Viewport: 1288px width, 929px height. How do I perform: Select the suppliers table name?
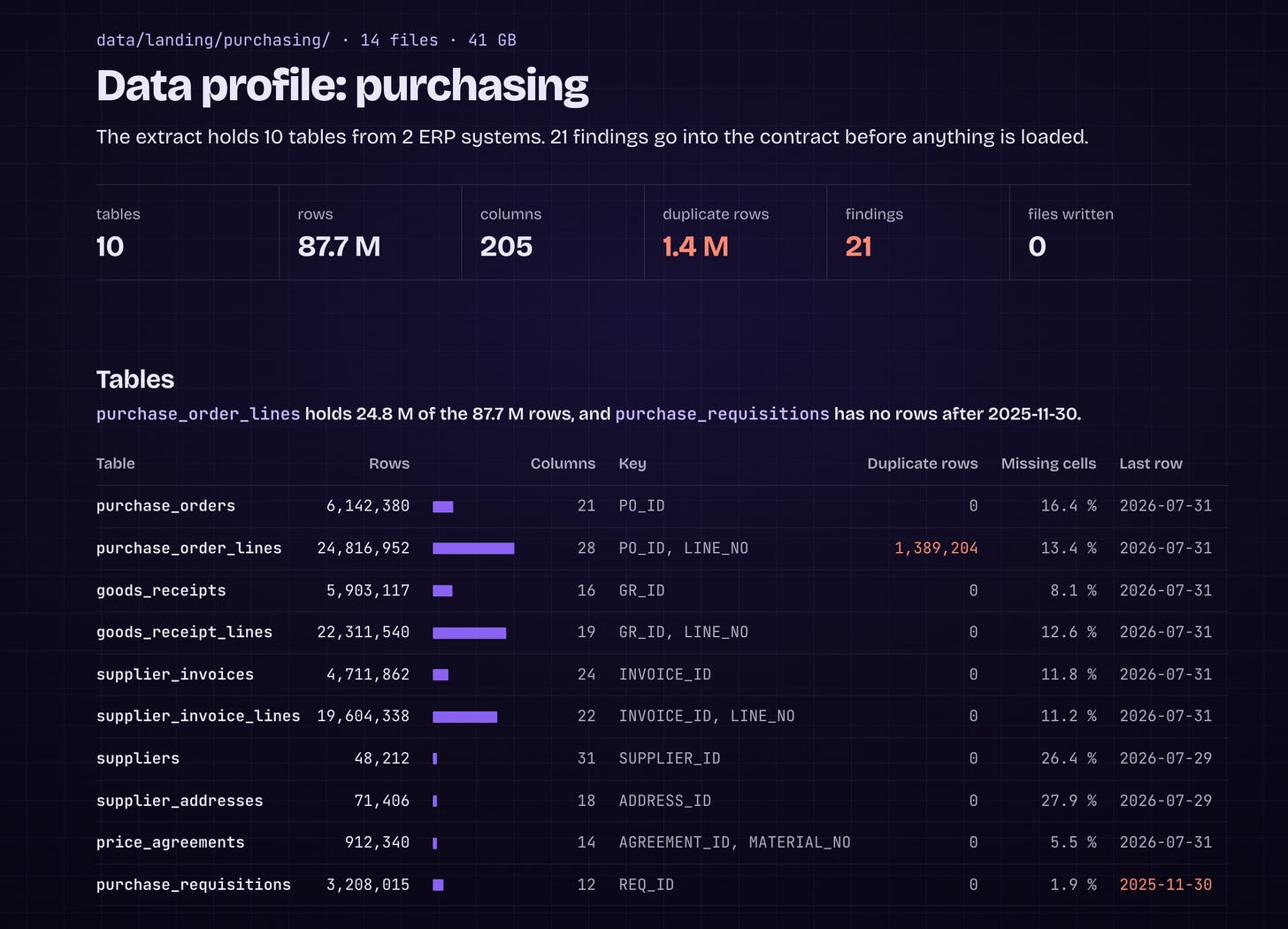coord(138,758)
